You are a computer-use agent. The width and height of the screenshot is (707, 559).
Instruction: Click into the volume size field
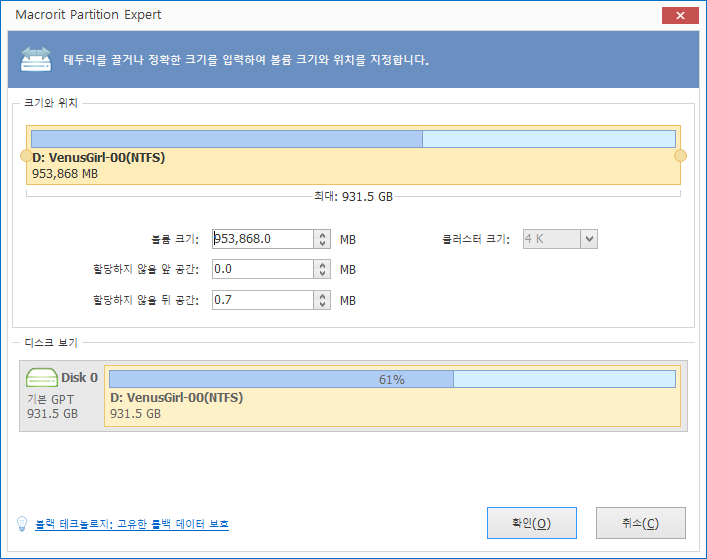263,239
